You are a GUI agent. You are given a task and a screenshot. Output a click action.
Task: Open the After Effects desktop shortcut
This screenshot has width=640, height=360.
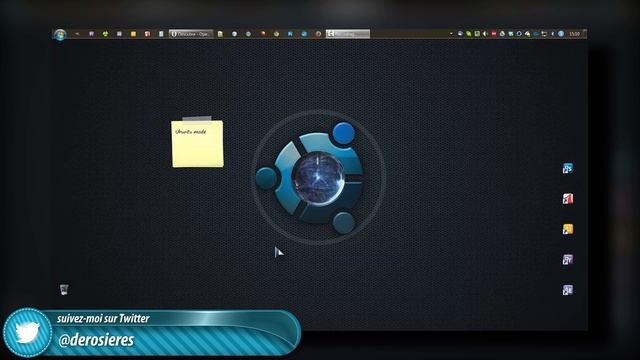coord(568,290)
